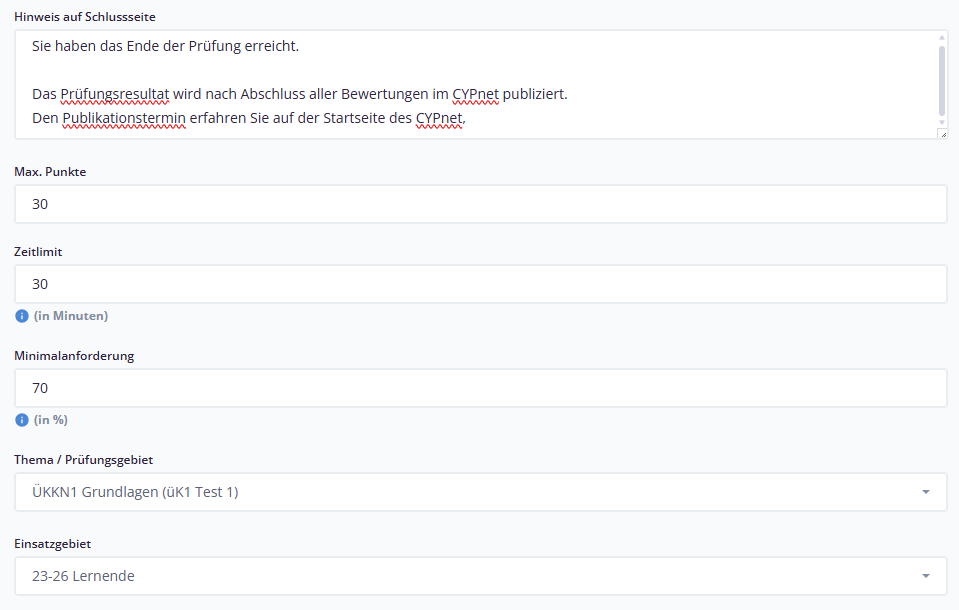Focus the Max. Punkte input field
959x610 pixels.
tap(480, 204)
